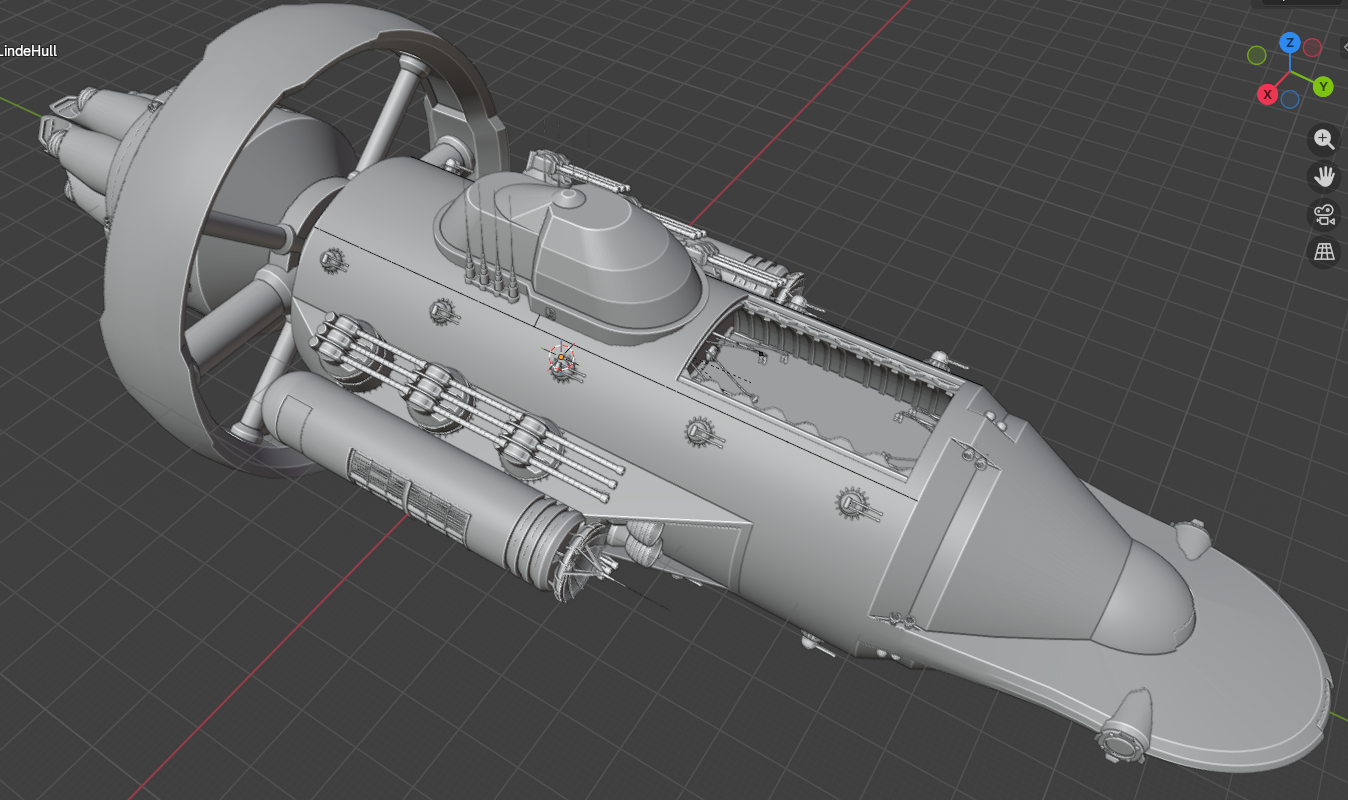Toggle perspective/orthographic grid icon
Viewport: 1348px width, 800px height.
tap(1324, 251)
